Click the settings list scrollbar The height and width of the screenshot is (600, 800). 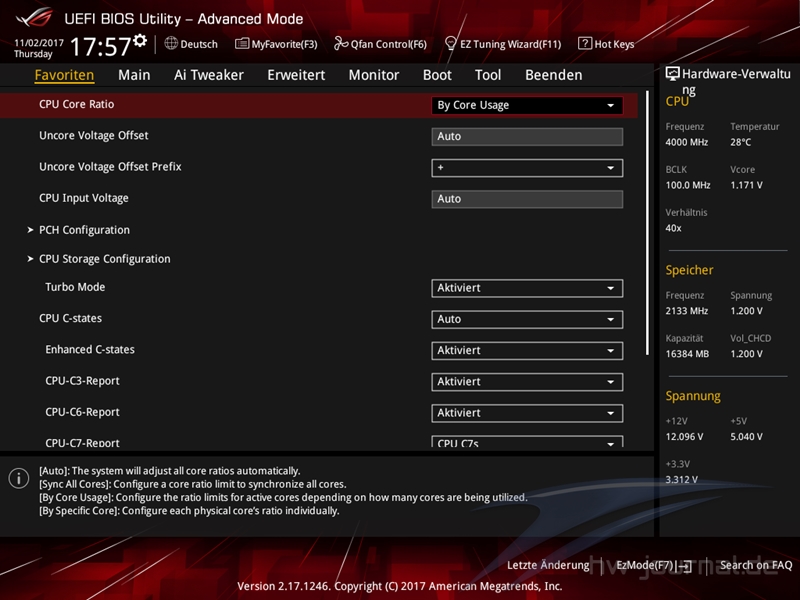click(647, 223)
